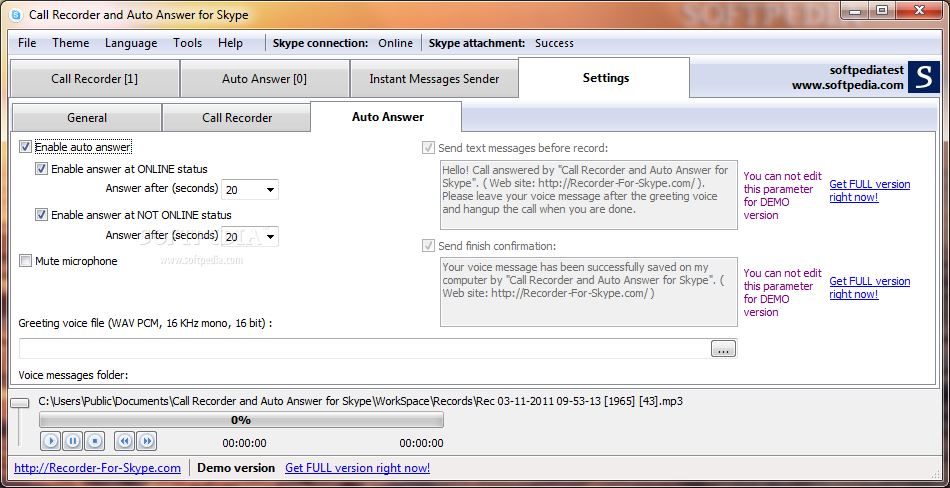Click the playback progress bar

coord(241,419)
